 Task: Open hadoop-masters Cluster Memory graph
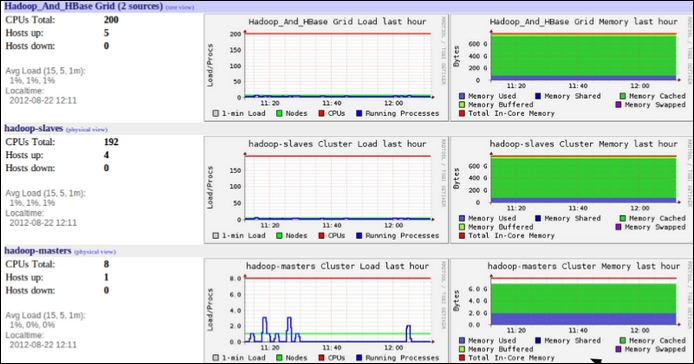571,311
